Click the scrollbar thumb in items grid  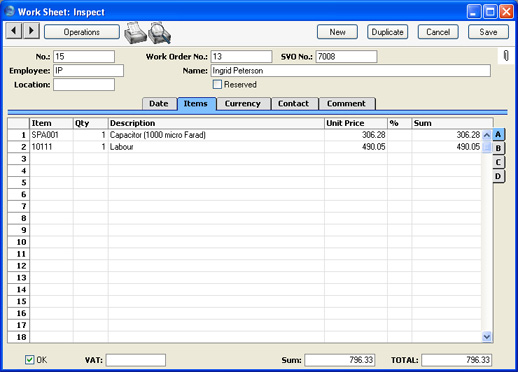point(487,146)
